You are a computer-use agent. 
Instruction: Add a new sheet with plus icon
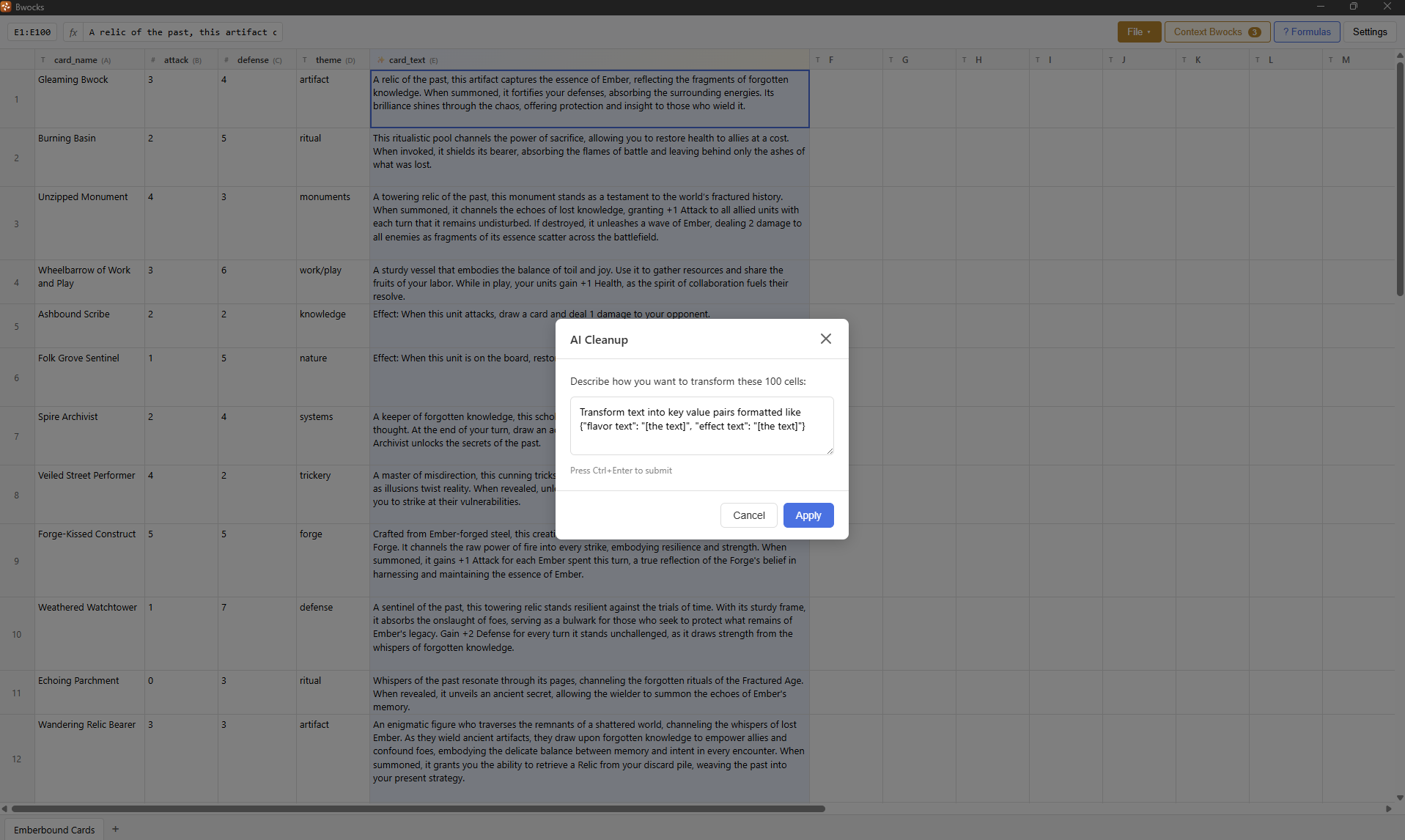pyautogui.click(x=115, y=829)
